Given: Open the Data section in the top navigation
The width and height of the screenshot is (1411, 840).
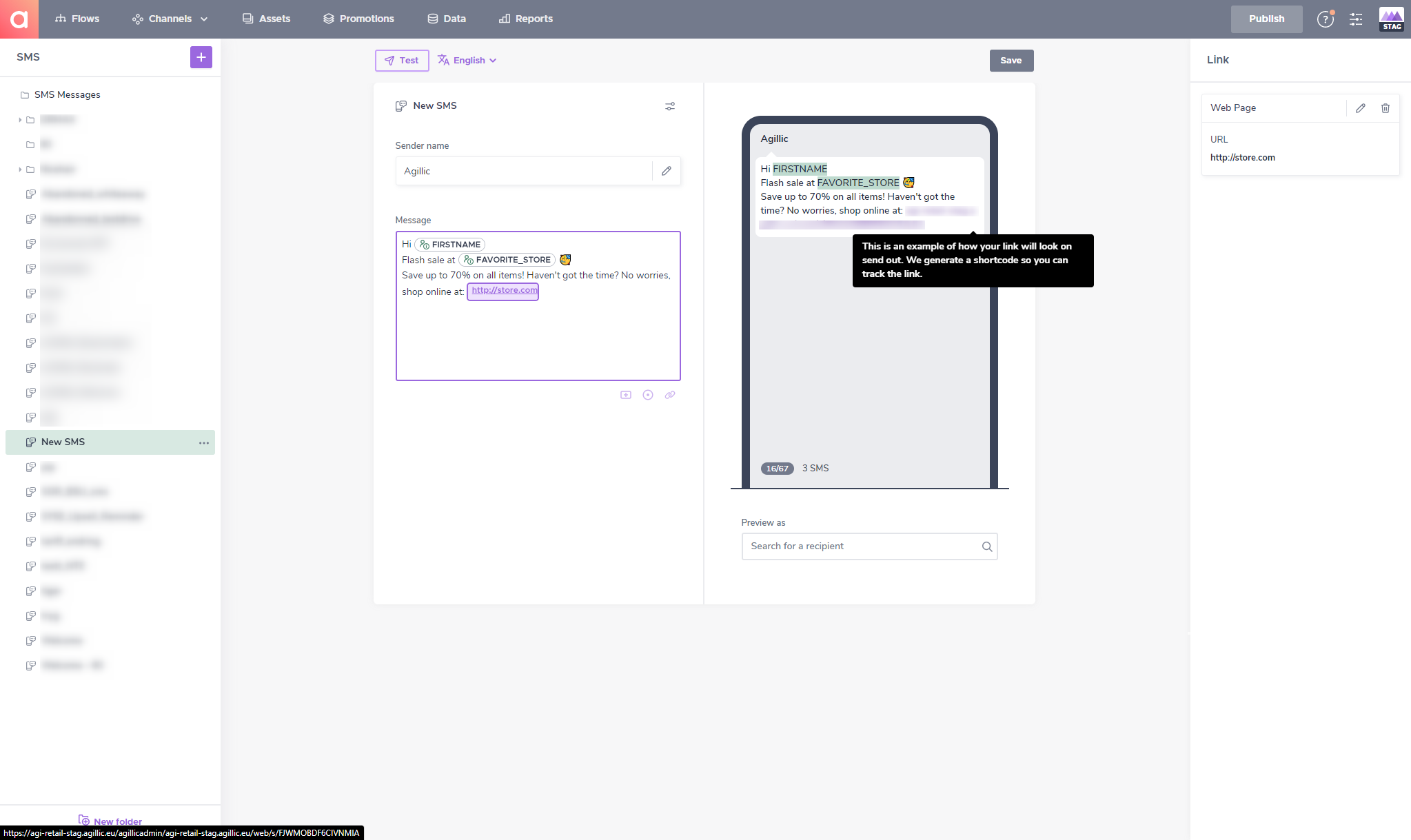Looking at the screenshot, I should tap(446, 19).
